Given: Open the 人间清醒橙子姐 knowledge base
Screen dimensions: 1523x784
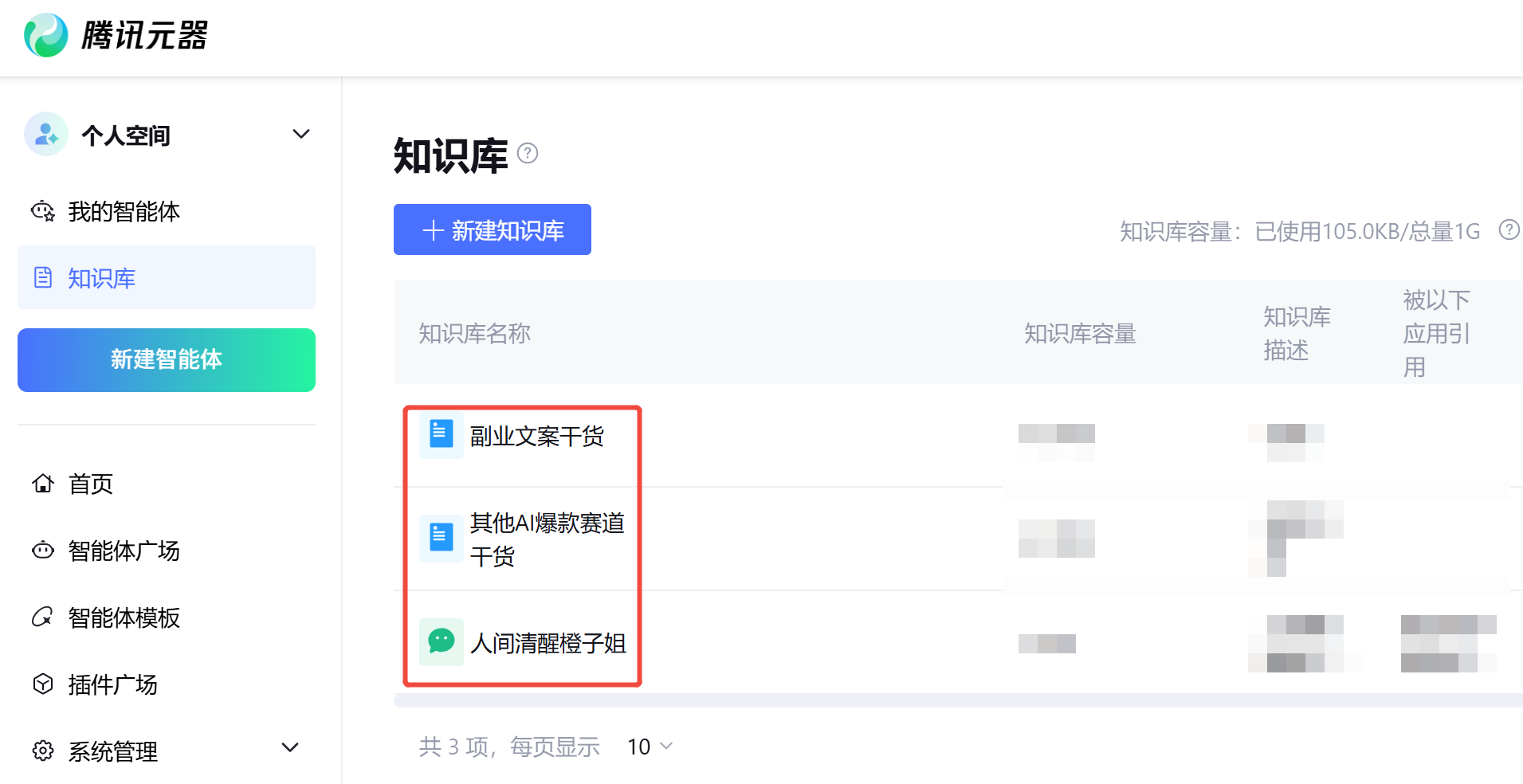Looking at the screenshot, I should [x=548, y=643].
